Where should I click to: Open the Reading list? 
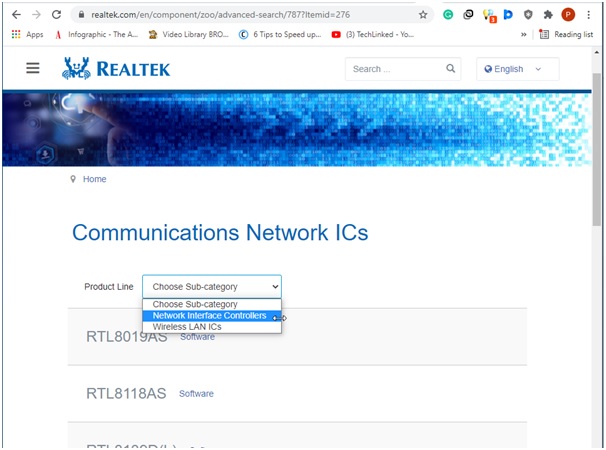coord(566,34)
